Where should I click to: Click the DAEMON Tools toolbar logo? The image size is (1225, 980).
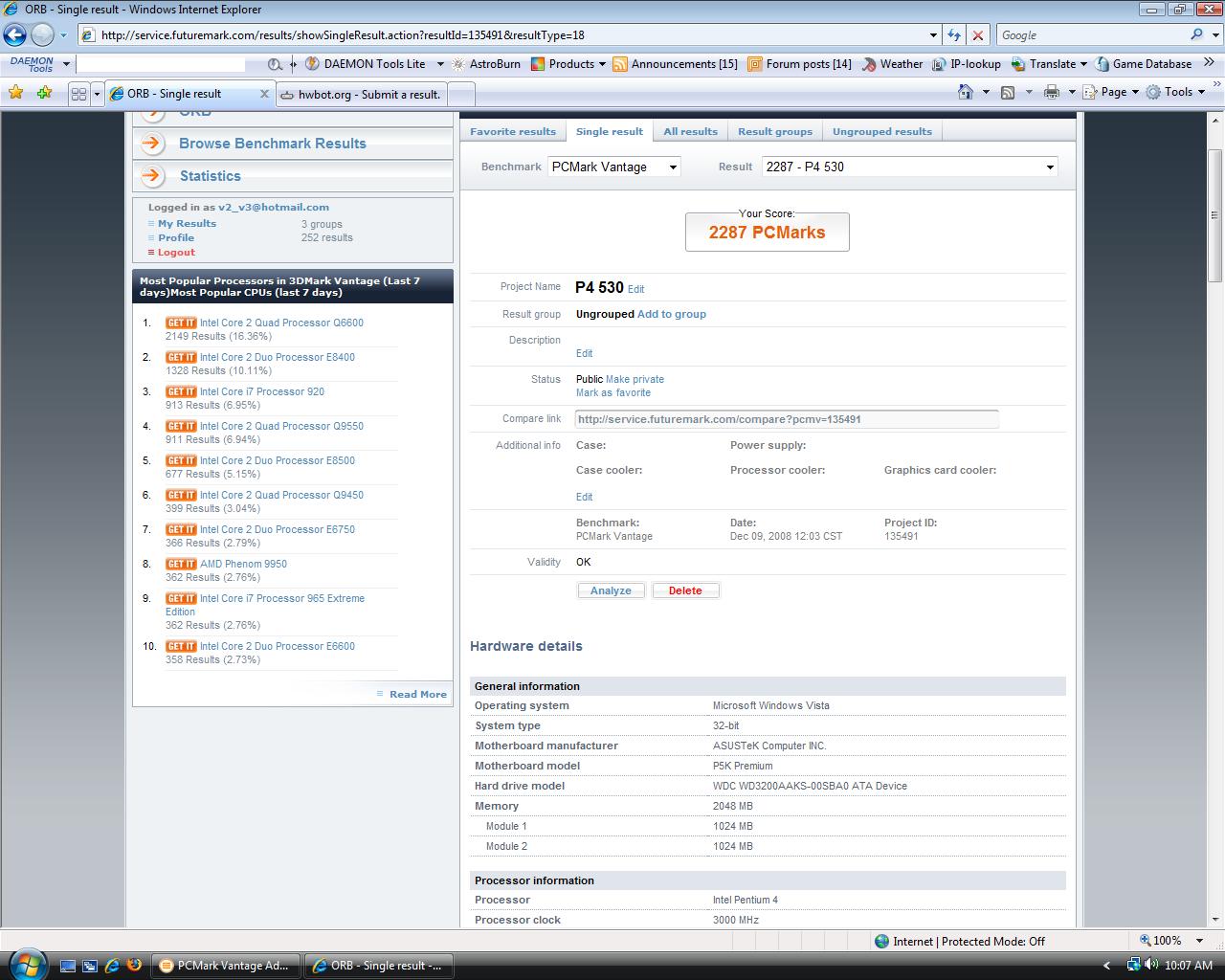[x=32, y=64]
